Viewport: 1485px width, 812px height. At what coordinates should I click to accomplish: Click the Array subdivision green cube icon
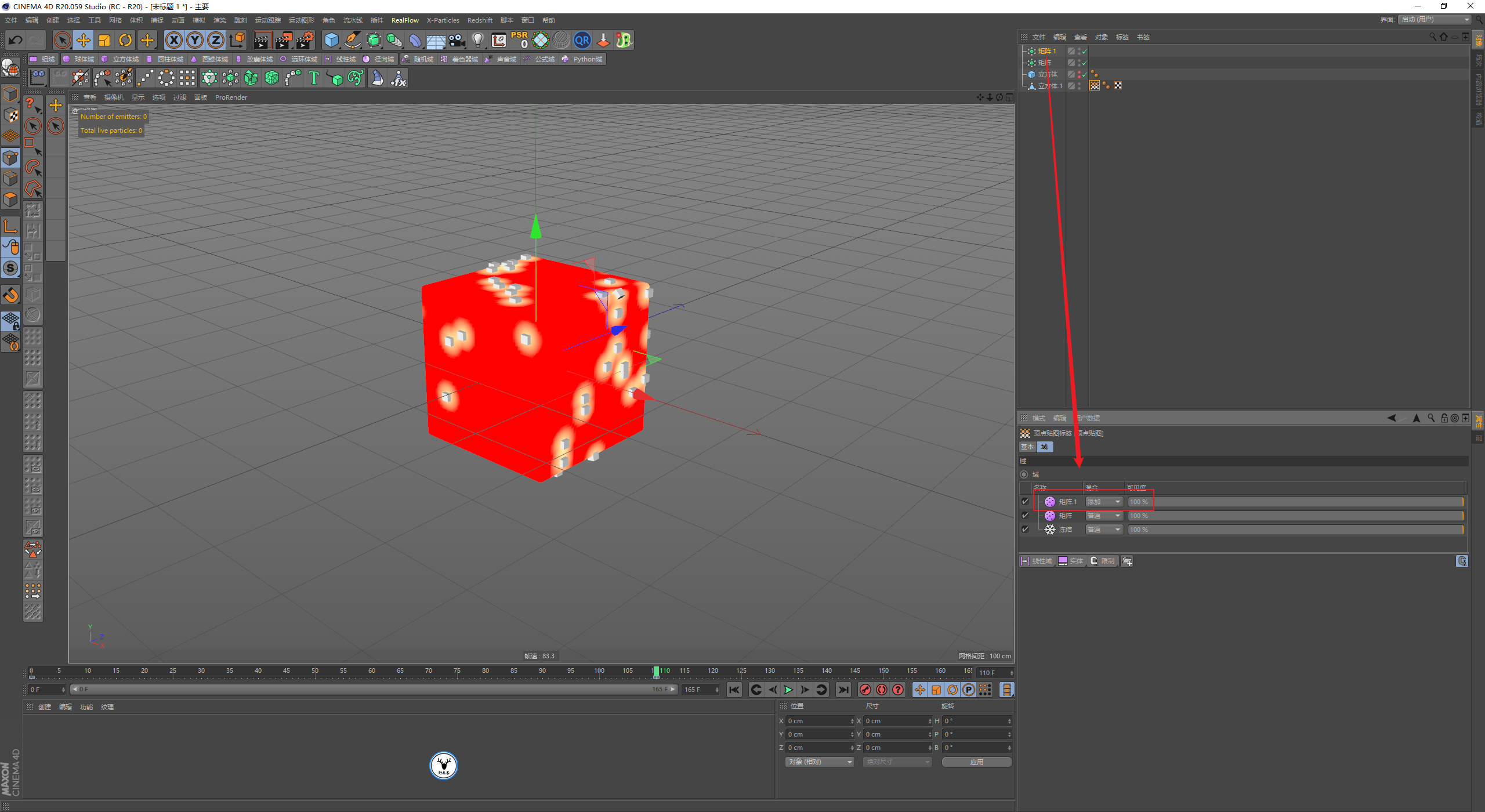[x=374, y=40]
